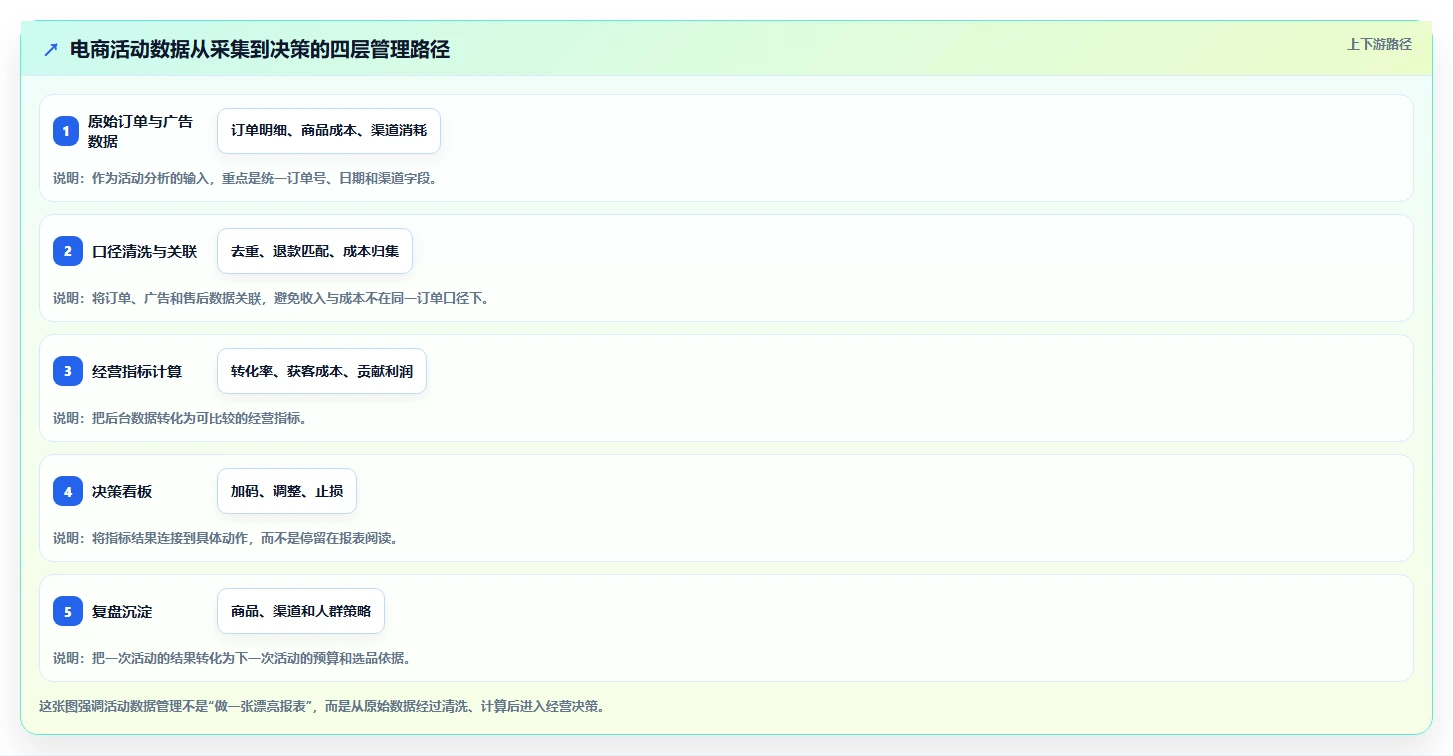Click the 加码、调整、止损 chip
The image size is (1453, 756).
click(287, 491)
